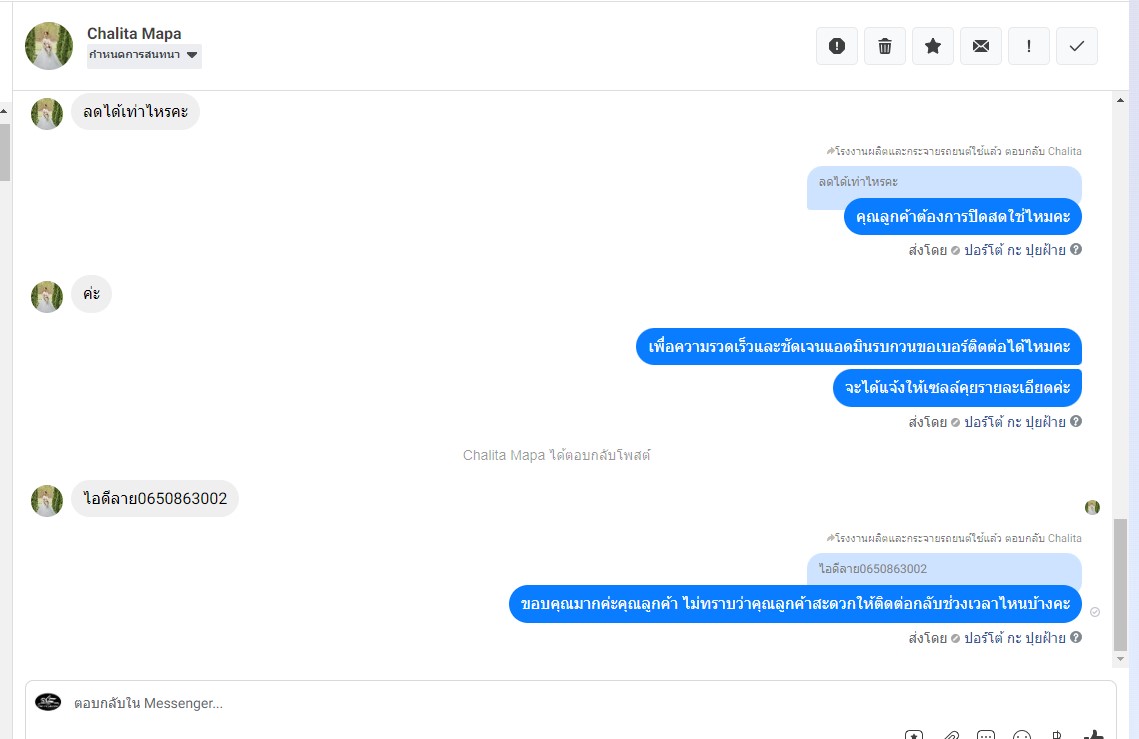This screenshot has height=739, width=1139.
Task: Delete conversation using the trash icon
Action: tap(885, 46)
